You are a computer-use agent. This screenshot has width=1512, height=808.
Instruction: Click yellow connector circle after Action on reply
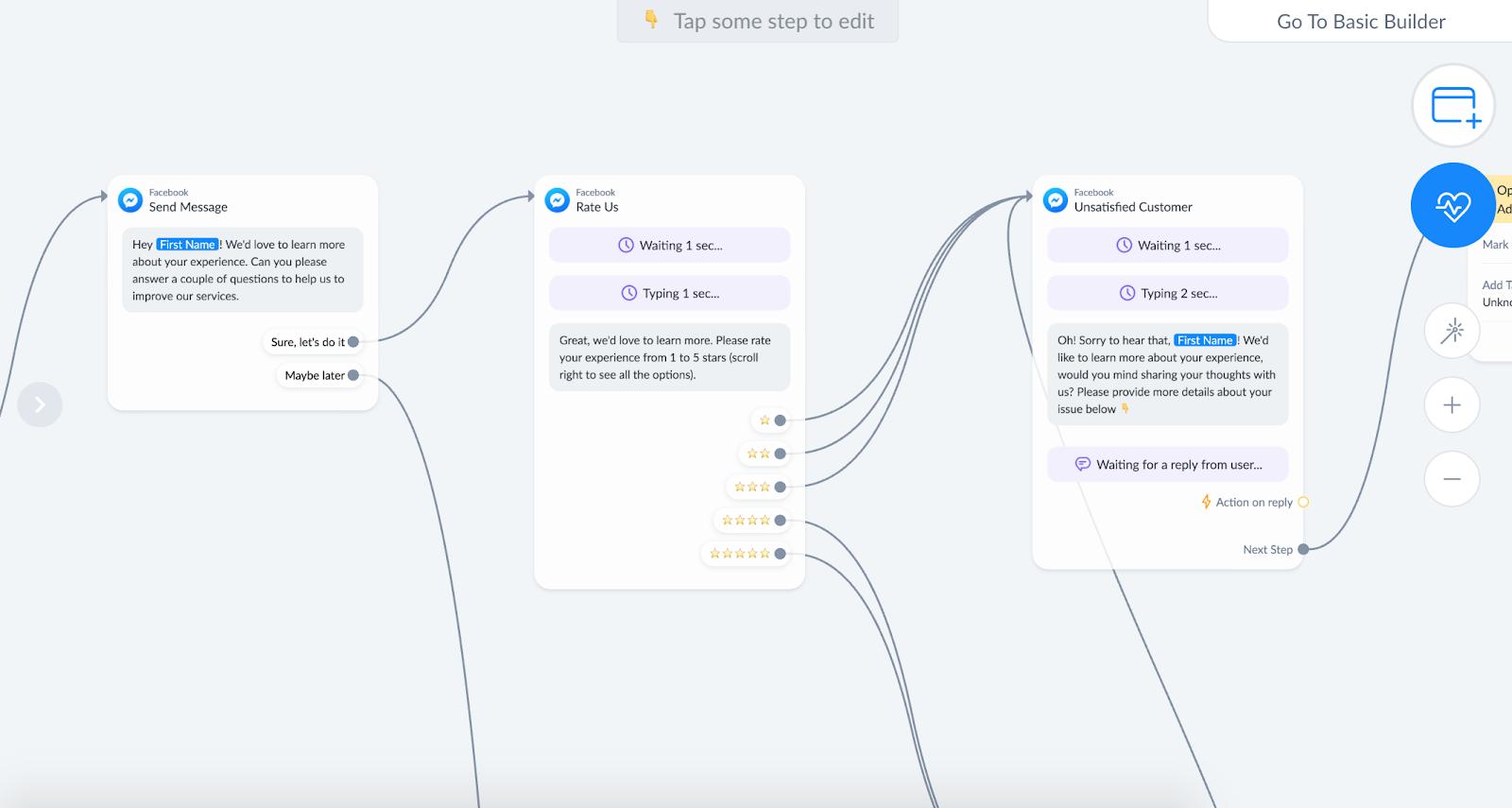coord(1303,503)
